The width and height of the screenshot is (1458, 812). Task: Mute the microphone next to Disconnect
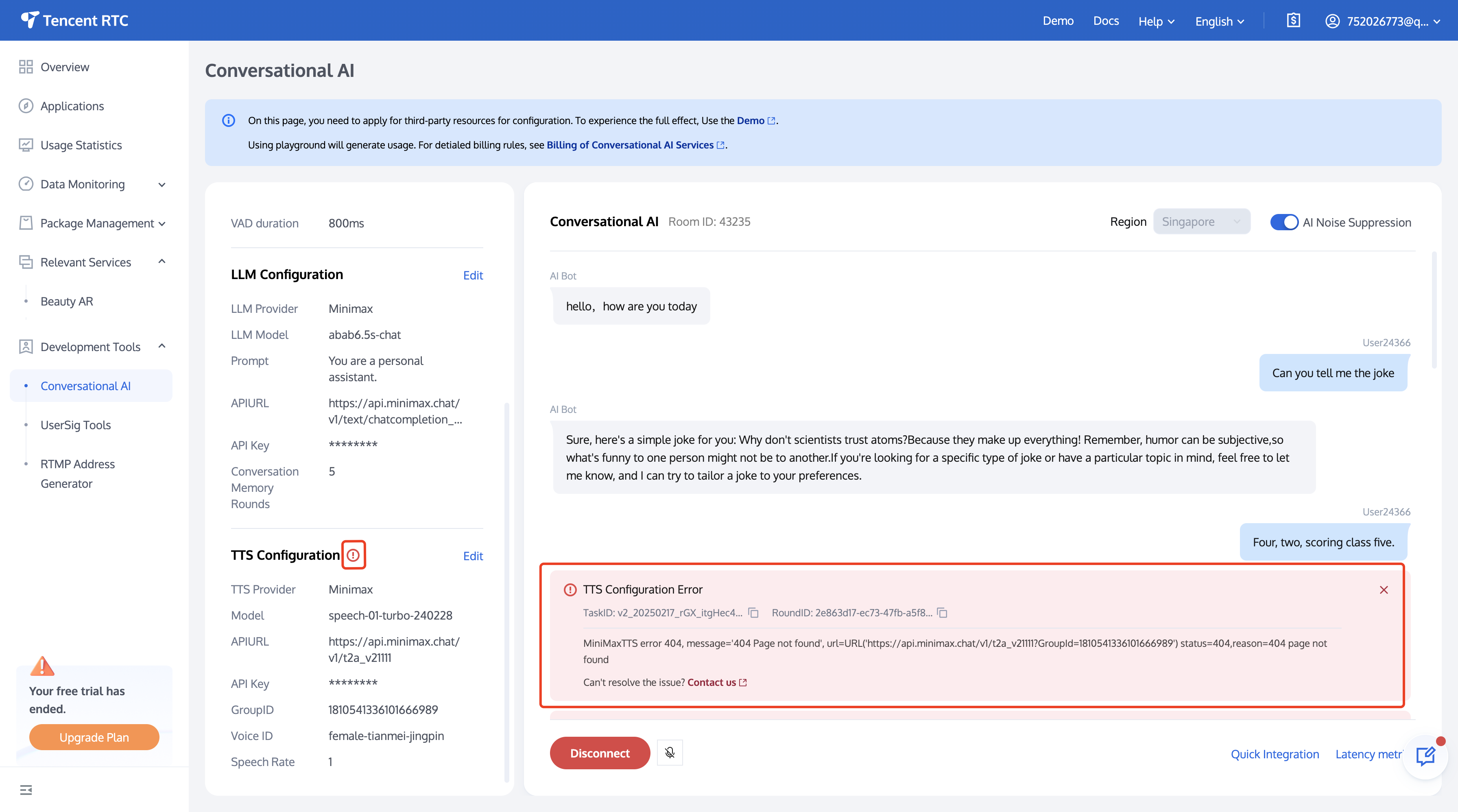point(670,753)
